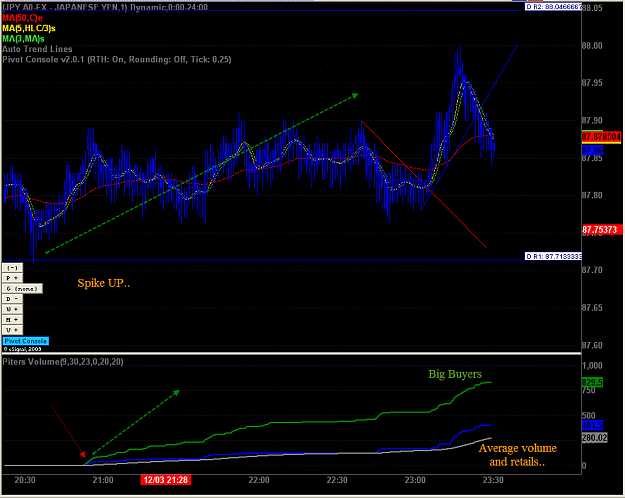Click the red 87.878504 price marker
This screenshot has height=498, width=625.
(601, 137)
